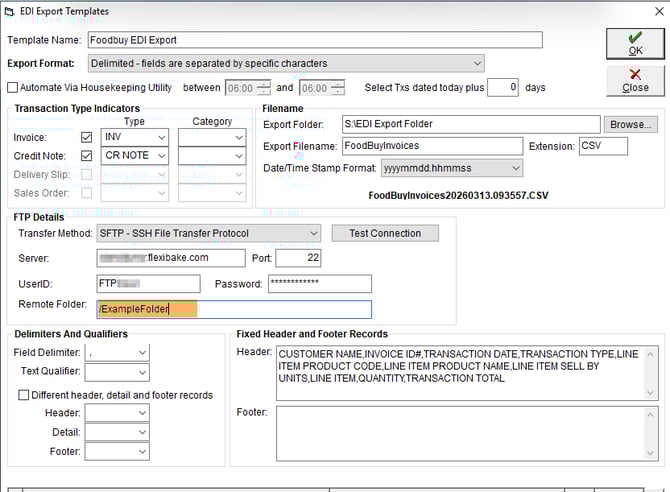Click the Footer text area scroll down arrow
Viewport: 670px width, 492px height.
pos(650,453)
